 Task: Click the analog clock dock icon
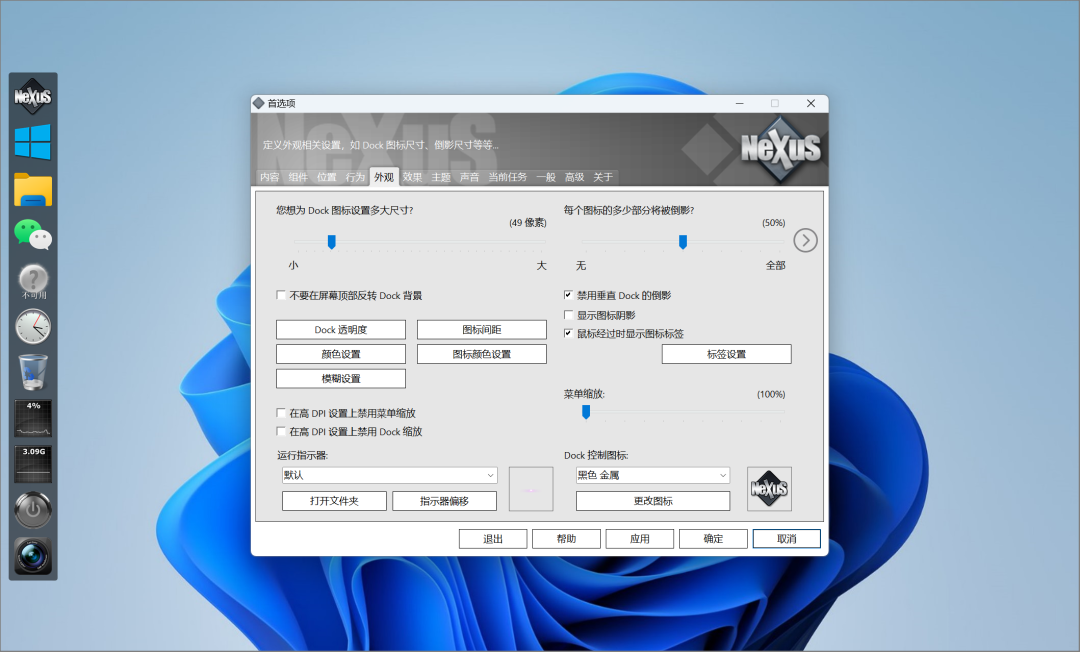pyautogui.click(x=33, y=326)
